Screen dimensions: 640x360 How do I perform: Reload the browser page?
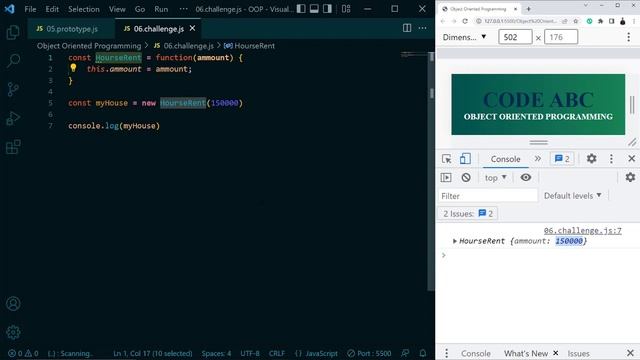point(465,21)
